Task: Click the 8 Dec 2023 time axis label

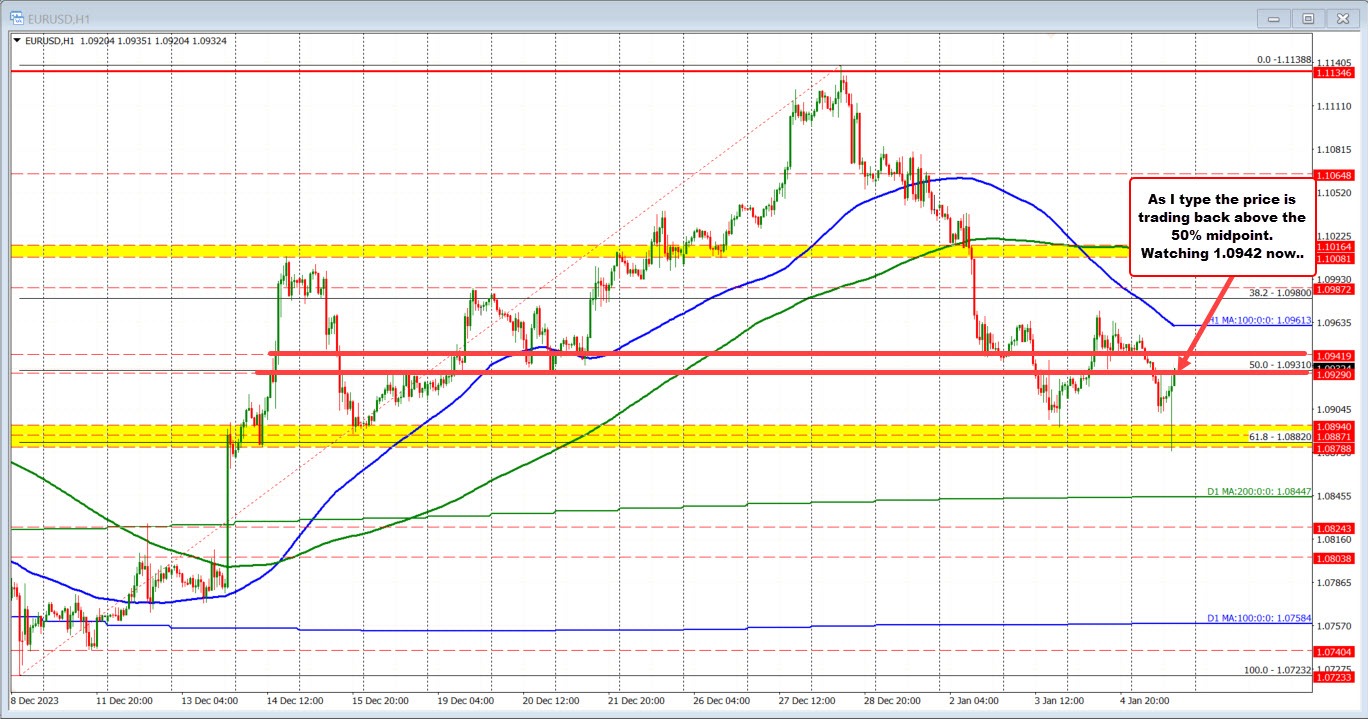Action: (38, 701)
